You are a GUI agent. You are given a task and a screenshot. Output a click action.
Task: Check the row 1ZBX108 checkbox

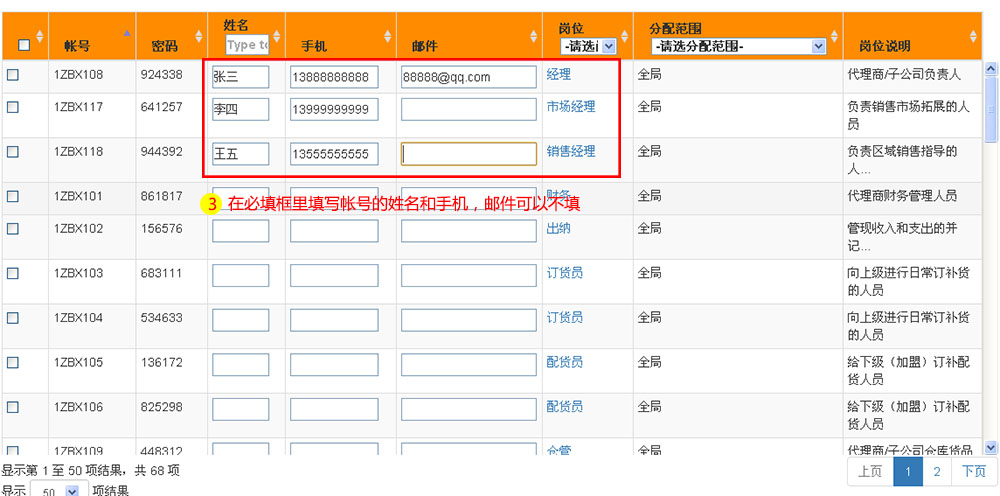click(13, 75)
